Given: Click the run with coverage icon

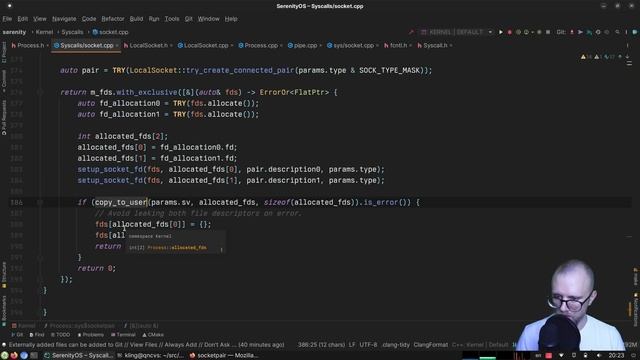Looking at the screenshot, I should pyautogui.click(x=518, y=32).
